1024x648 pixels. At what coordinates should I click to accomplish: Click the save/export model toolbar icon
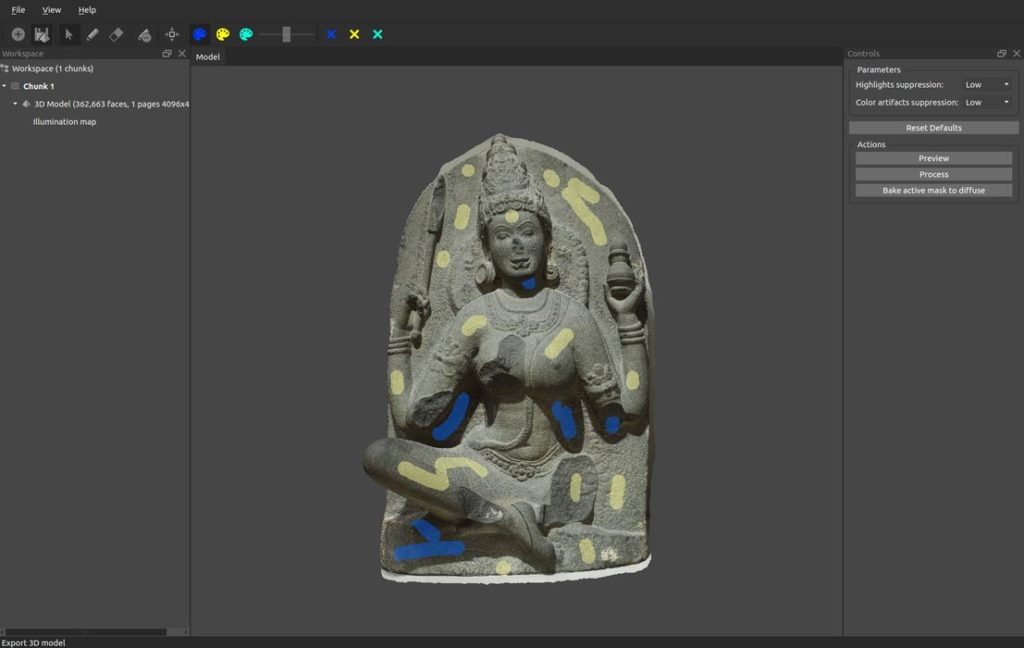[x=42, y=34]
